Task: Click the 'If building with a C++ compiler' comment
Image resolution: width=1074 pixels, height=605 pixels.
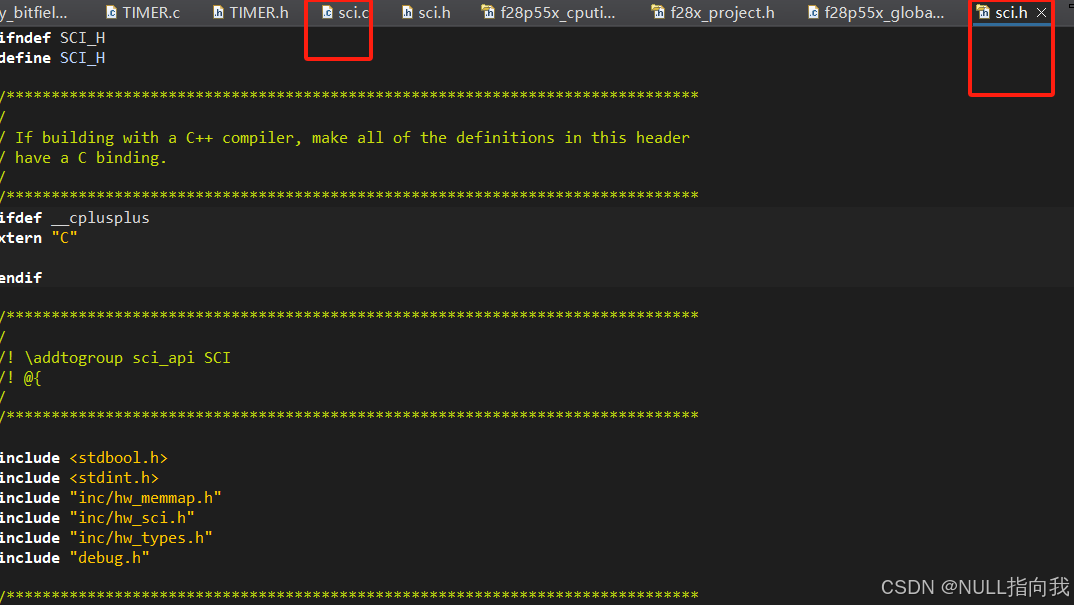Action: tap(345, 138)
